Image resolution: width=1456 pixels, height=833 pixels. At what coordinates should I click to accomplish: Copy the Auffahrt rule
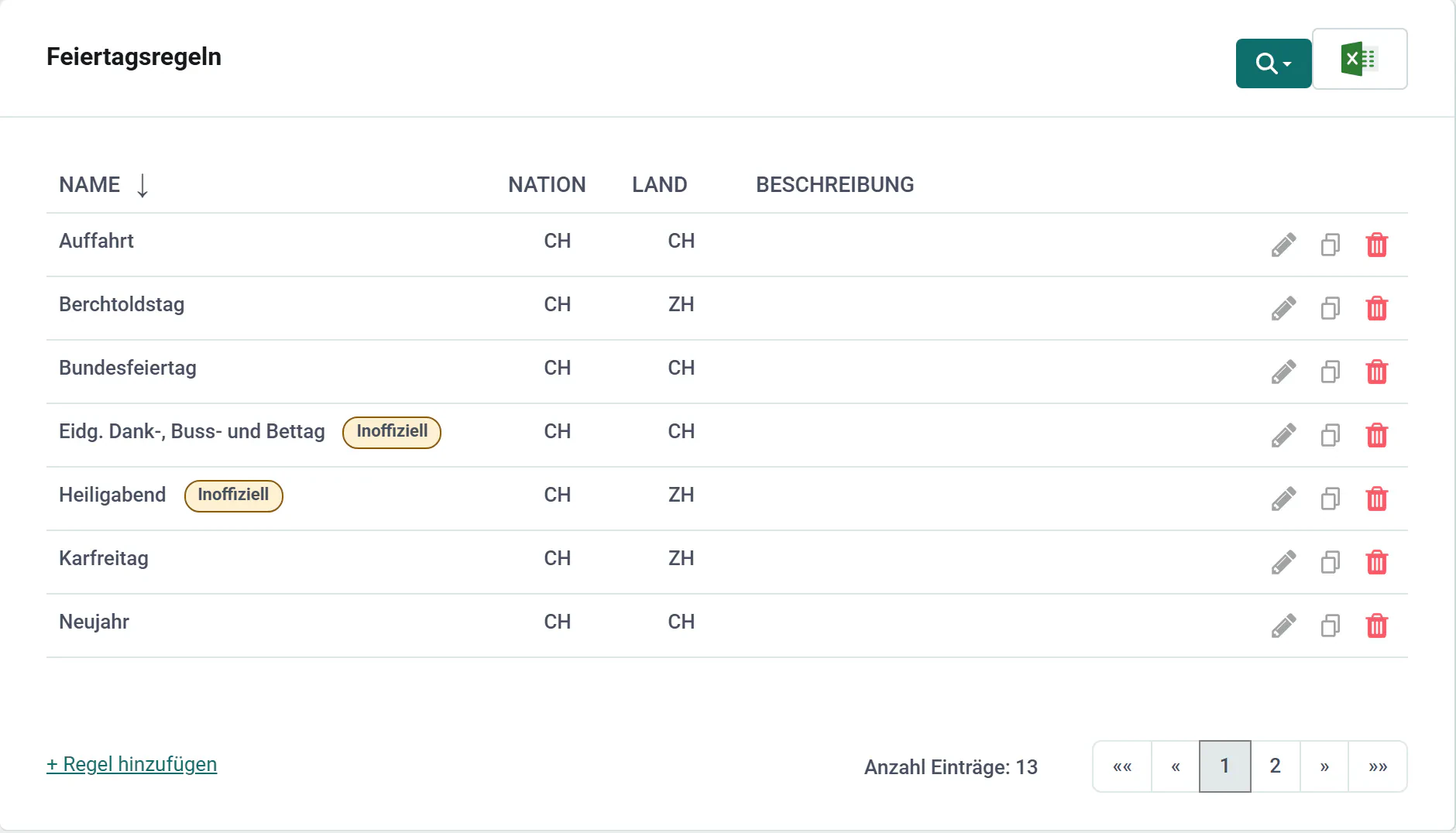[1330, 245]
